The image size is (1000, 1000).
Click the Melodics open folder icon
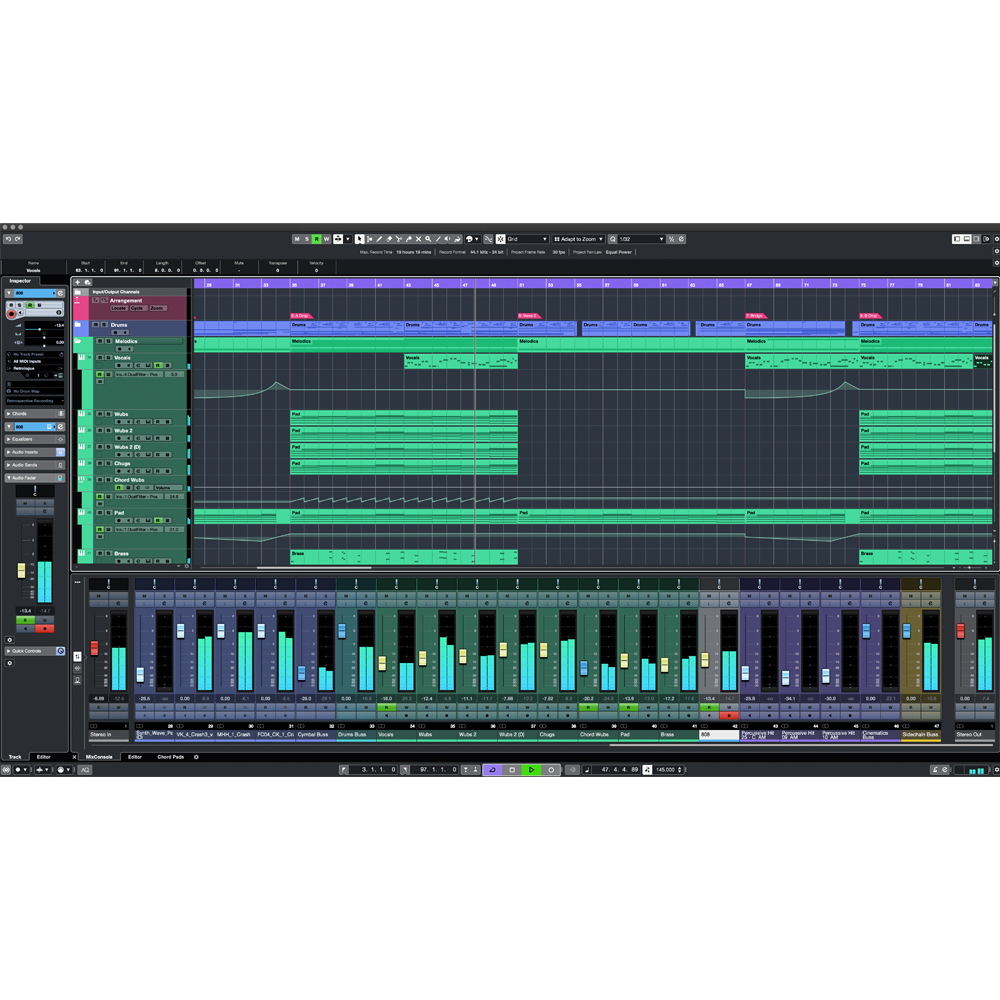78,342
